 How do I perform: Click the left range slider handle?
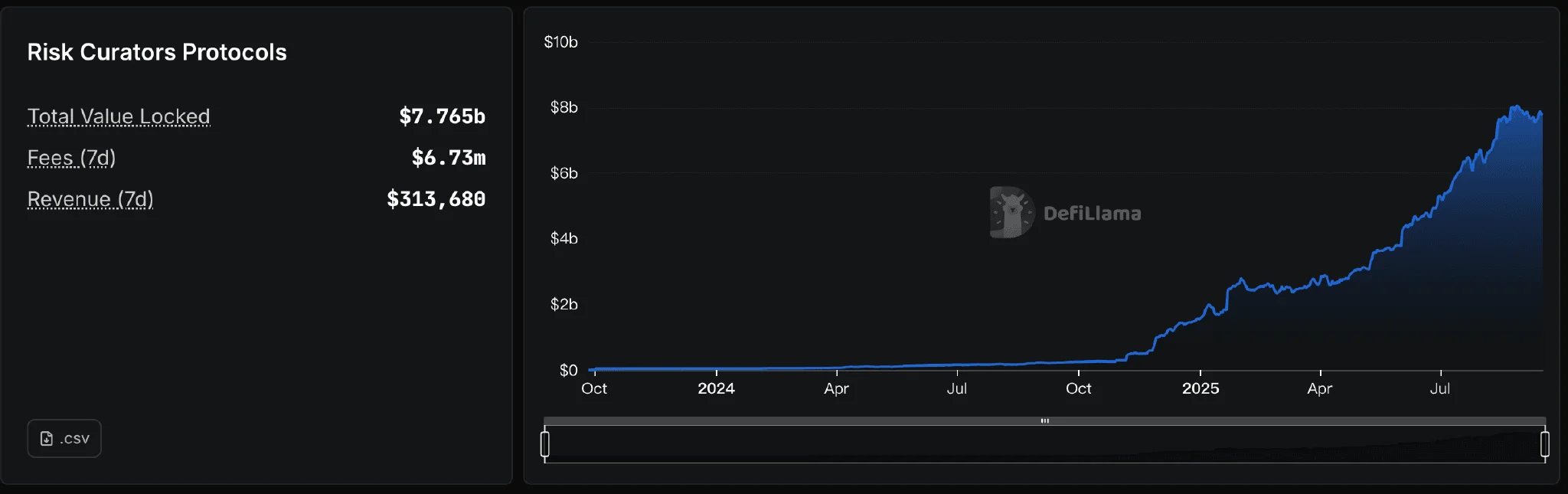click(x=545, y=444)
